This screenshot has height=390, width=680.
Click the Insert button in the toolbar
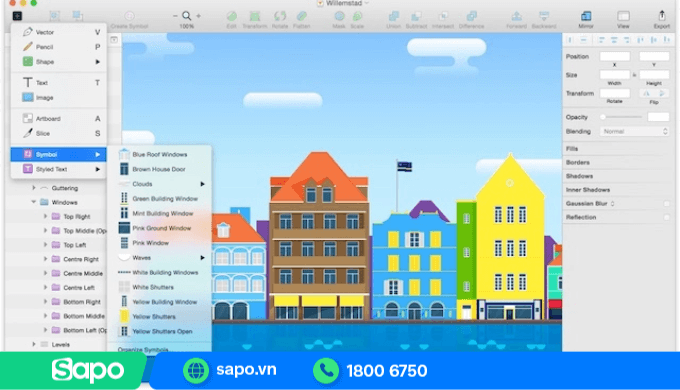coord(17,16)
